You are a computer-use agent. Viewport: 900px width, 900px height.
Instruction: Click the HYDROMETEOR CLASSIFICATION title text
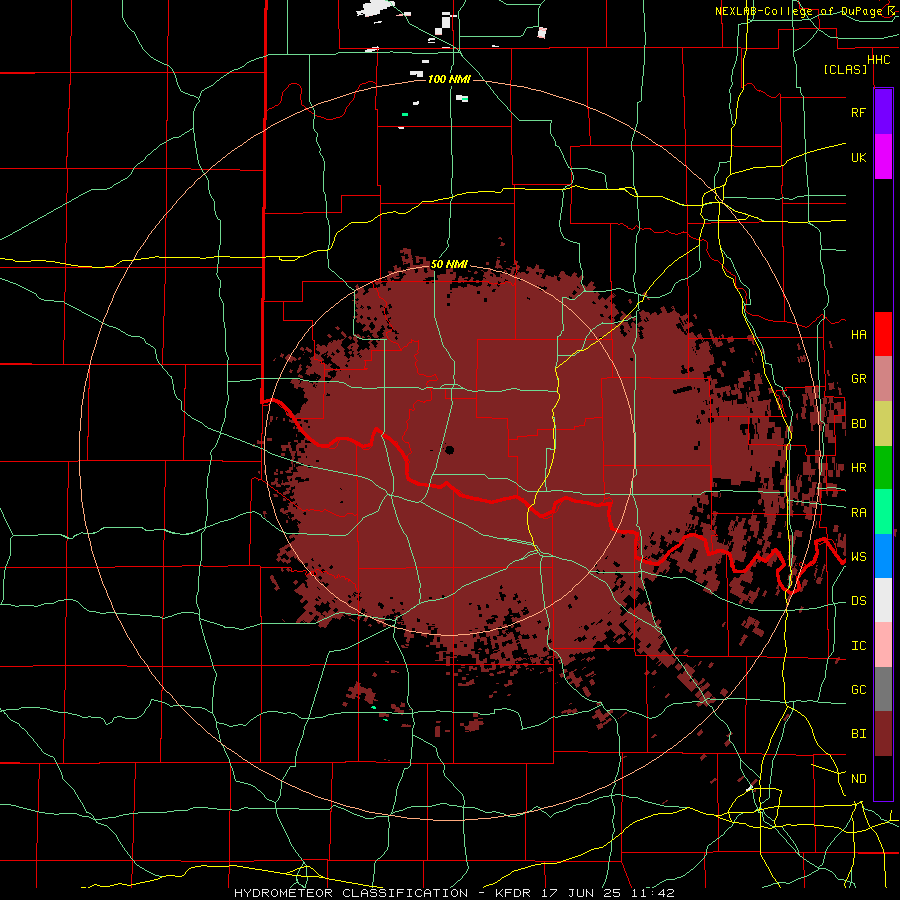351,893
